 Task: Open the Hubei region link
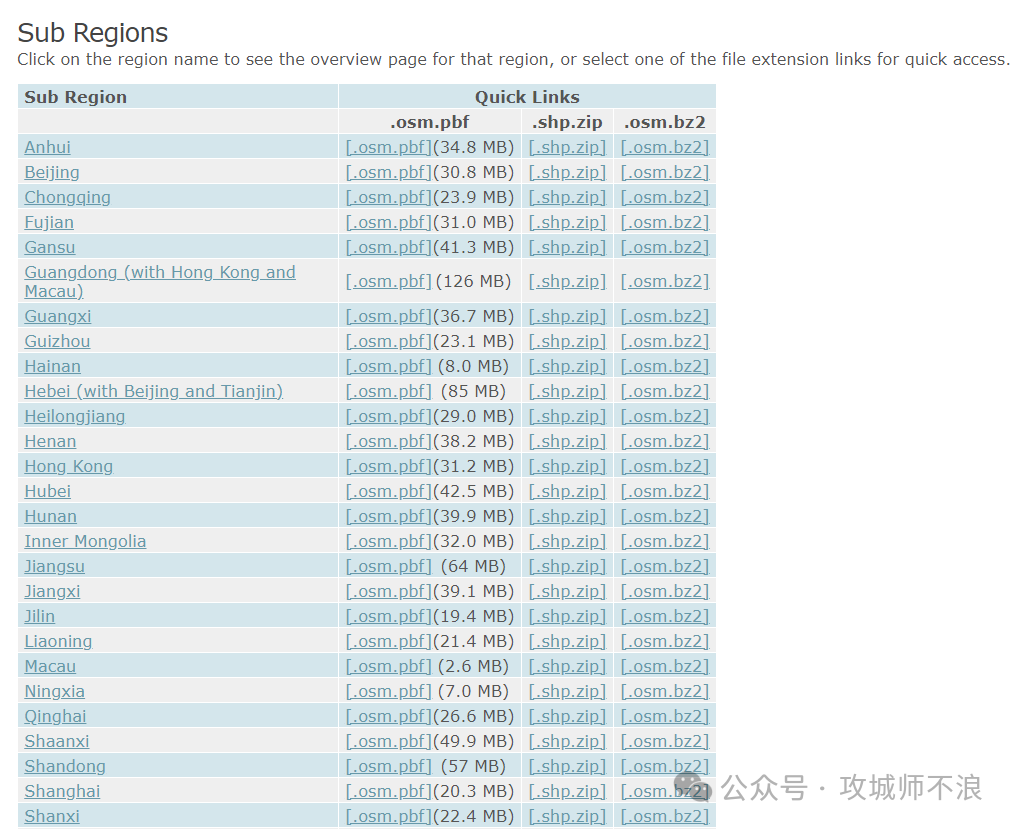[47, 492]
